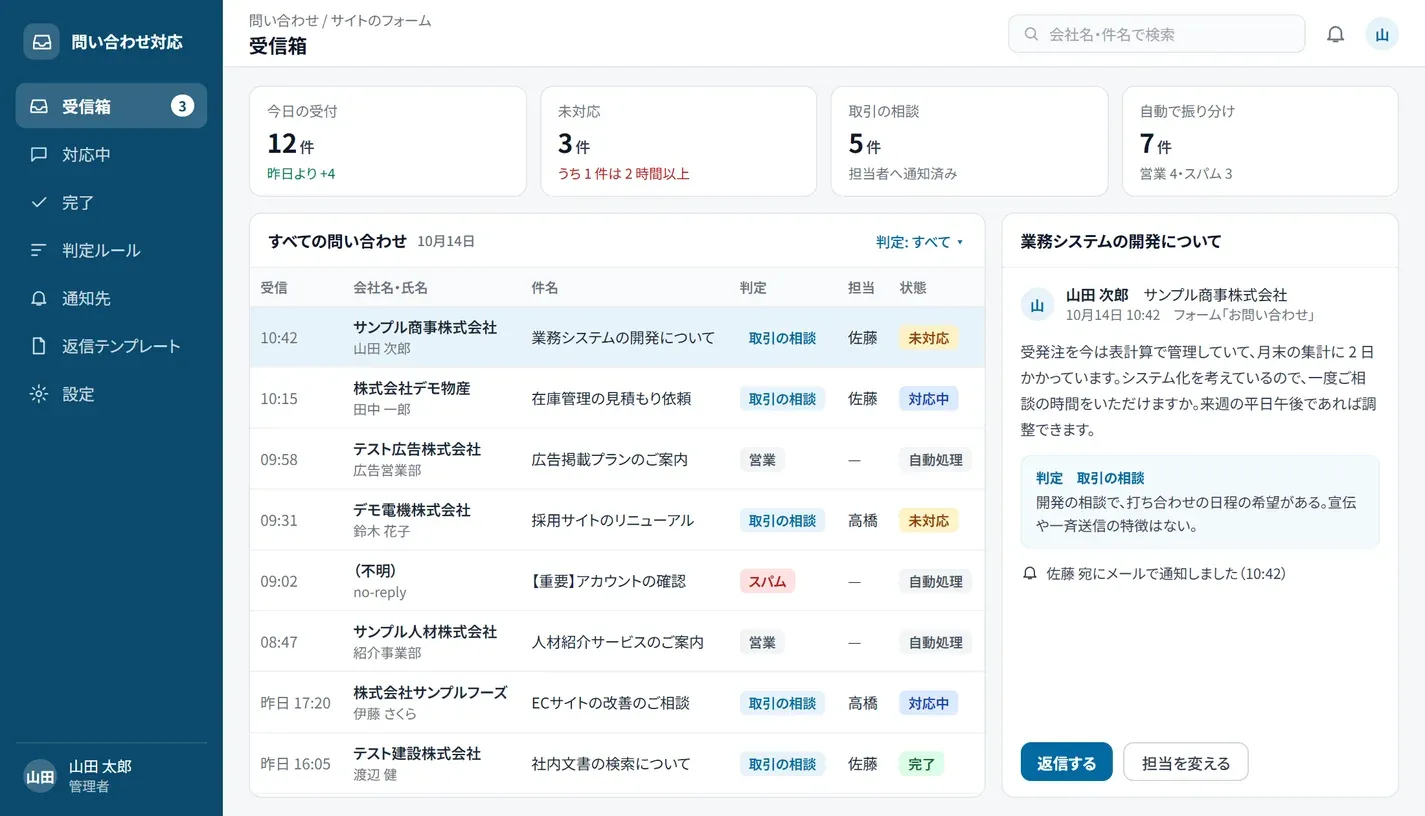This screenshot has width=1425, height=816.
Task: Open 判定ルール in the sidebar
Action: tap(111, 250)
